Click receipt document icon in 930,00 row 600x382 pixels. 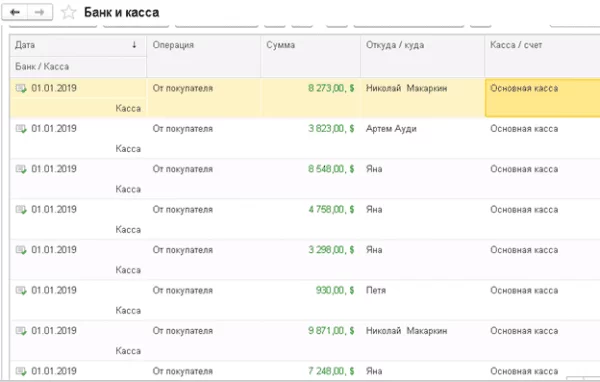21,291
